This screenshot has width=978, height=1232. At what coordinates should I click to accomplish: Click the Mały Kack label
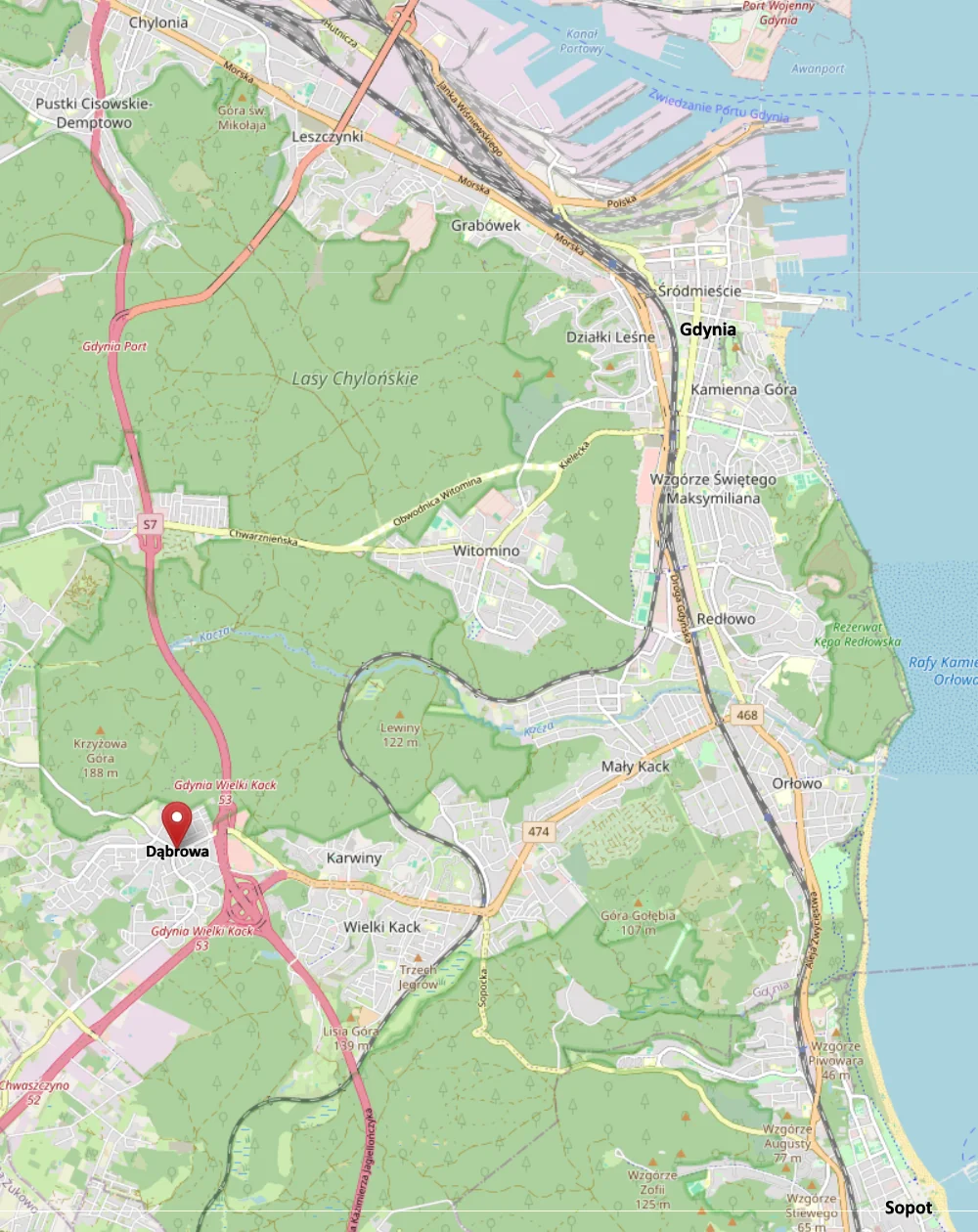tap(636, 767)
